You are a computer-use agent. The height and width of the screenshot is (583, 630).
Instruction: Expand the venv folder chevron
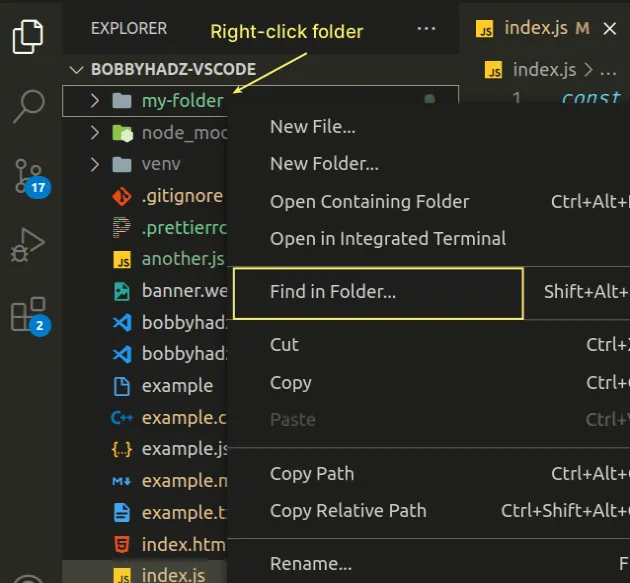pyautogui.click(x=94, y=164)
